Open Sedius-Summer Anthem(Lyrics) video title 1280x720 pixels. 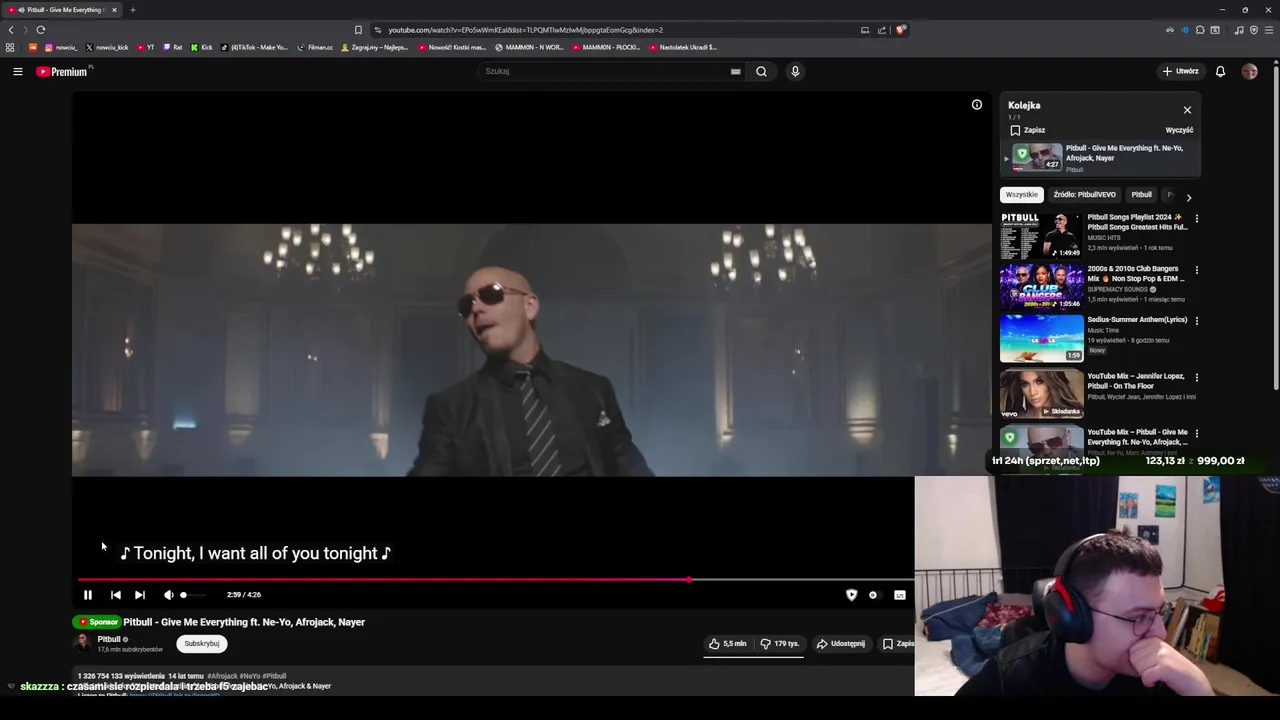click(1137, 320)
